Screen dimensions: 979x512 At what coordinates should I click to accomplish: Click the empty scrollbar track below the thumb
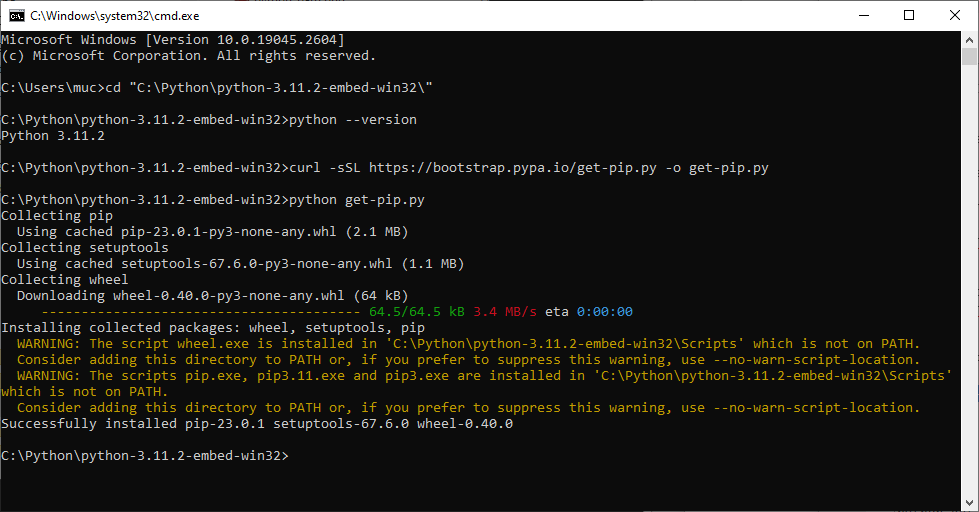pos(970,300)
